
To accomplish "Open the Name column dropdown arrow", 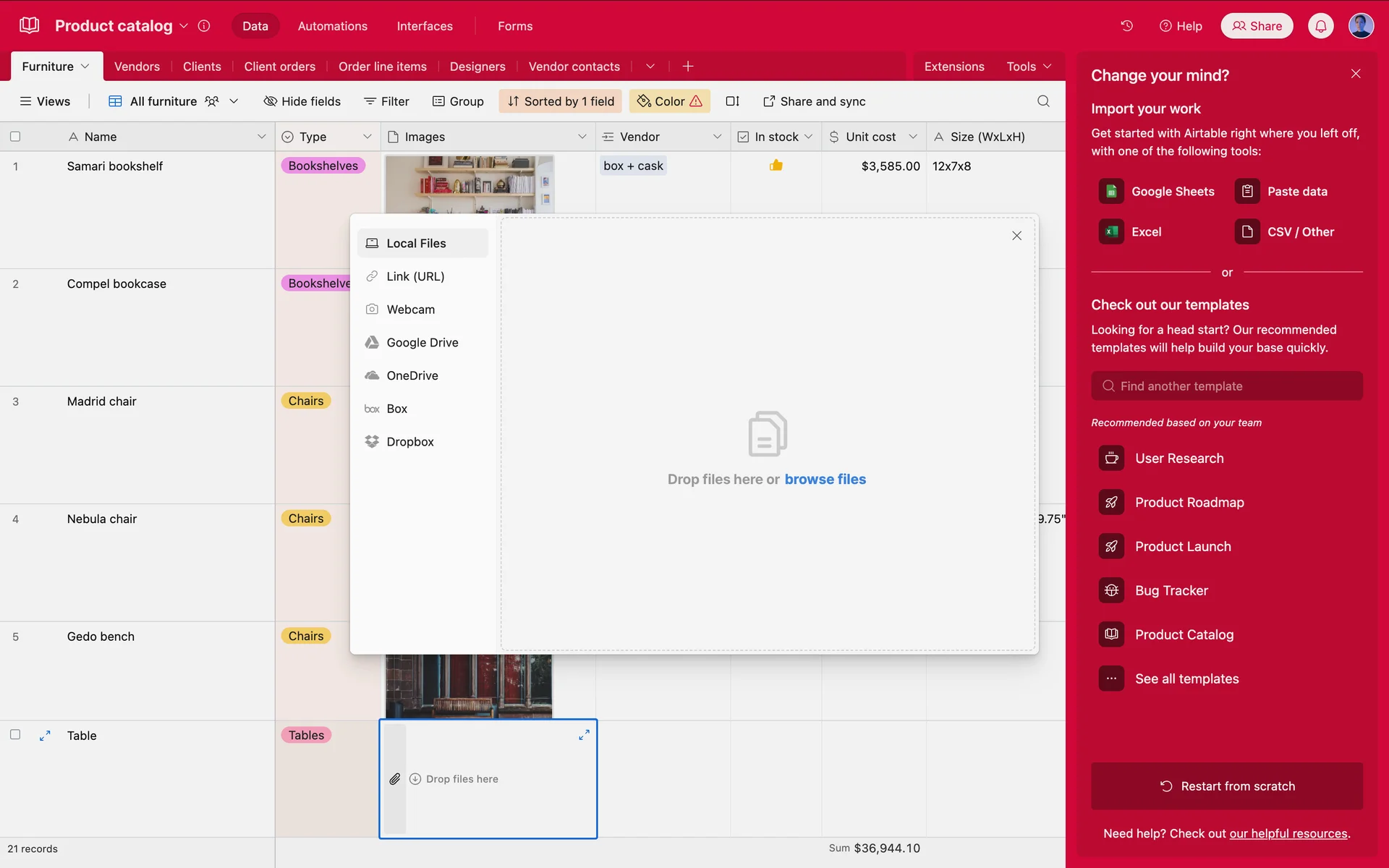I will [261, 137].
